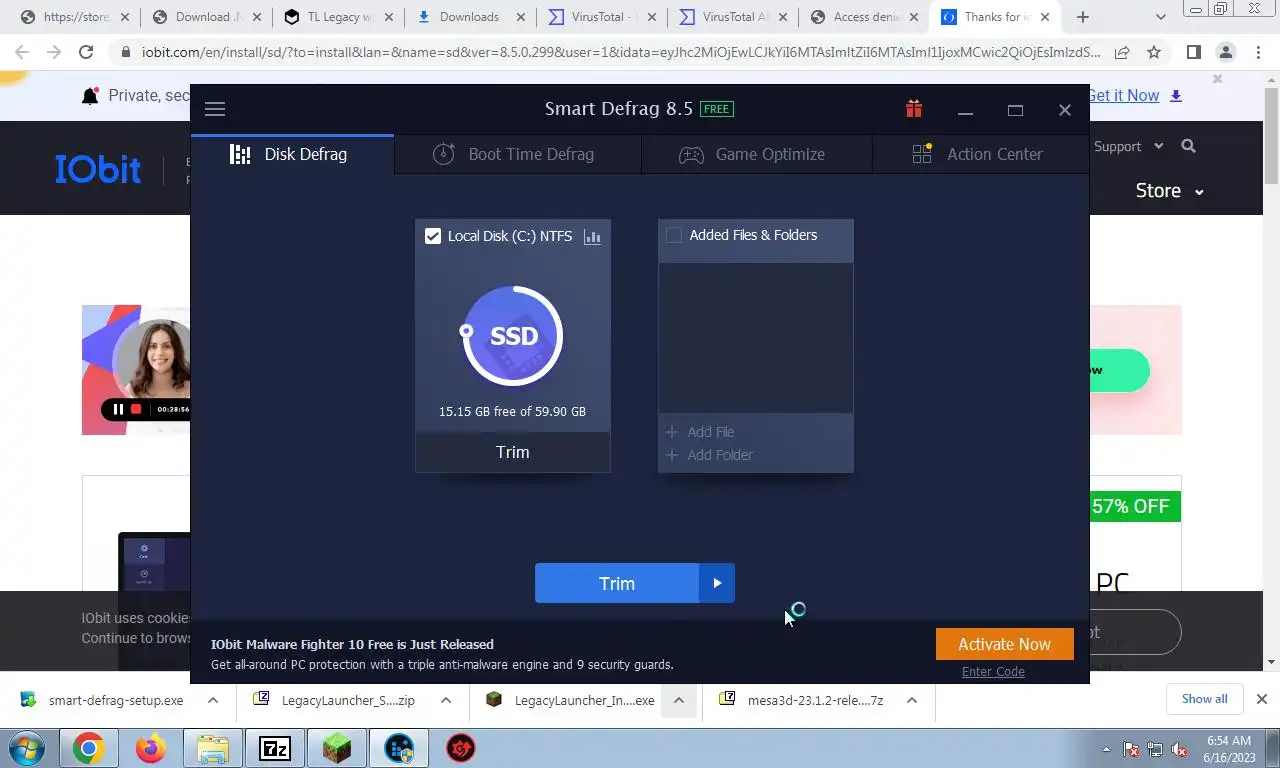Close the top banner on webpage
This screenshot has height=768, width=1280.
pos(1217,79)
